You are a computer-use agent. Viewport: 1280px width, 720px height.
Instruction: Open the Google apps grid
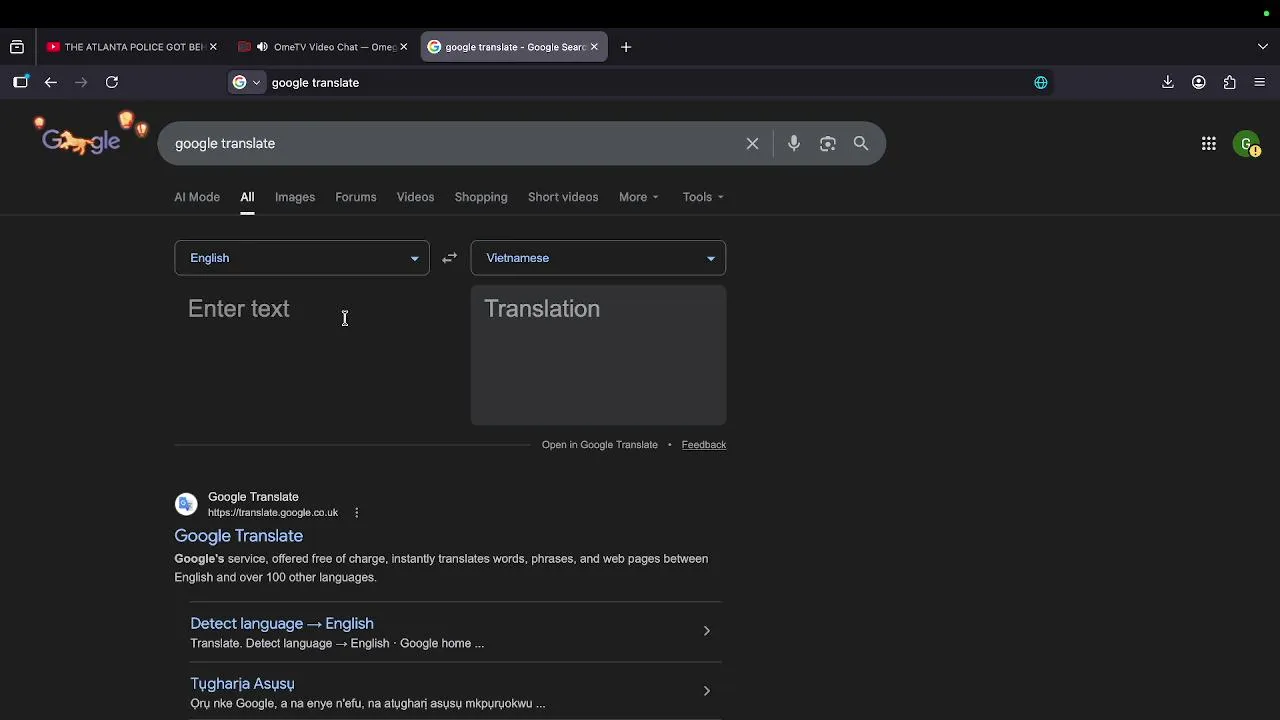(x=1209, y=144)
